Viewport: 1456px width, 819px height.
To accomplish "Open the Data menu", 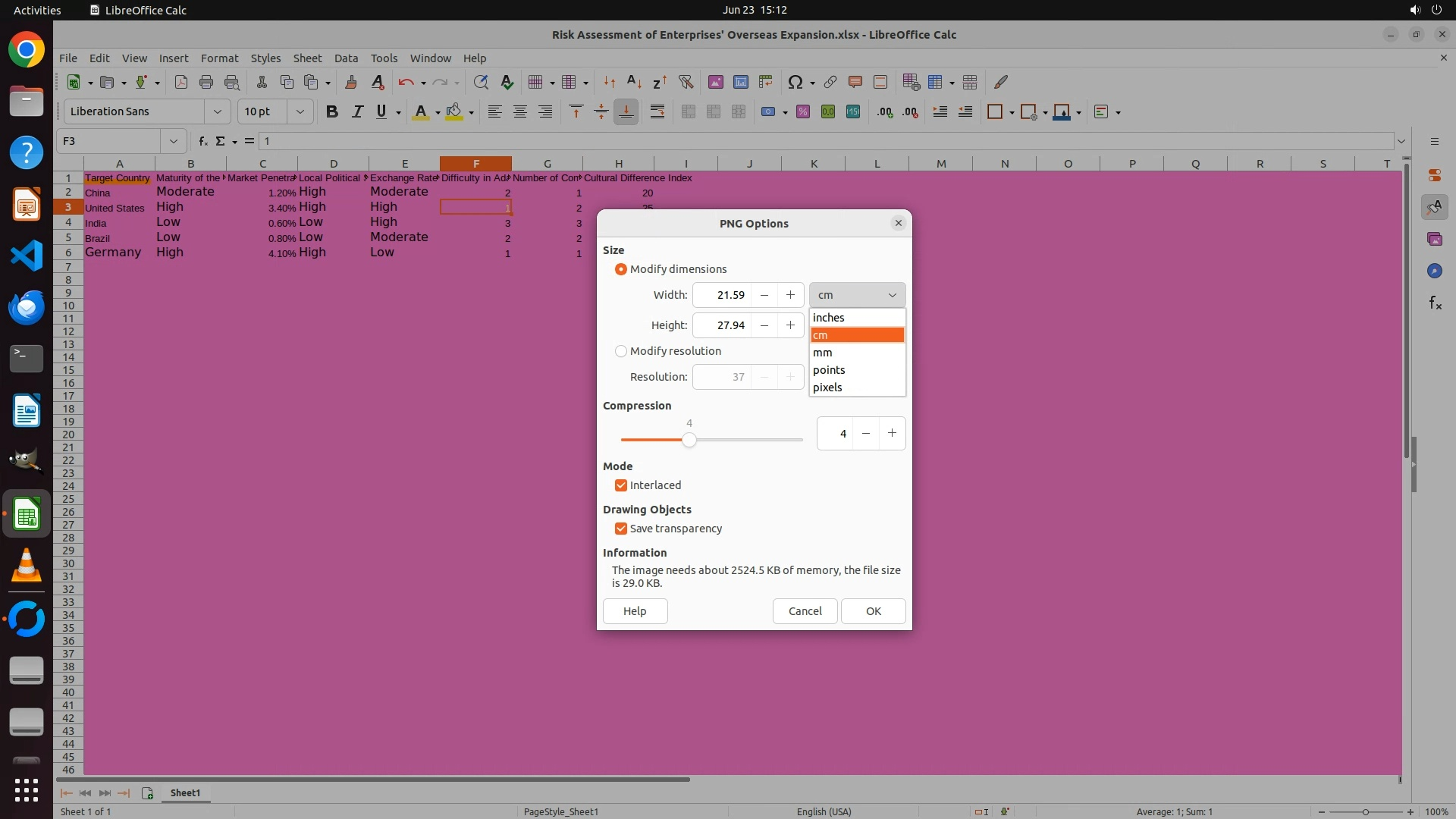I will 346,58.
